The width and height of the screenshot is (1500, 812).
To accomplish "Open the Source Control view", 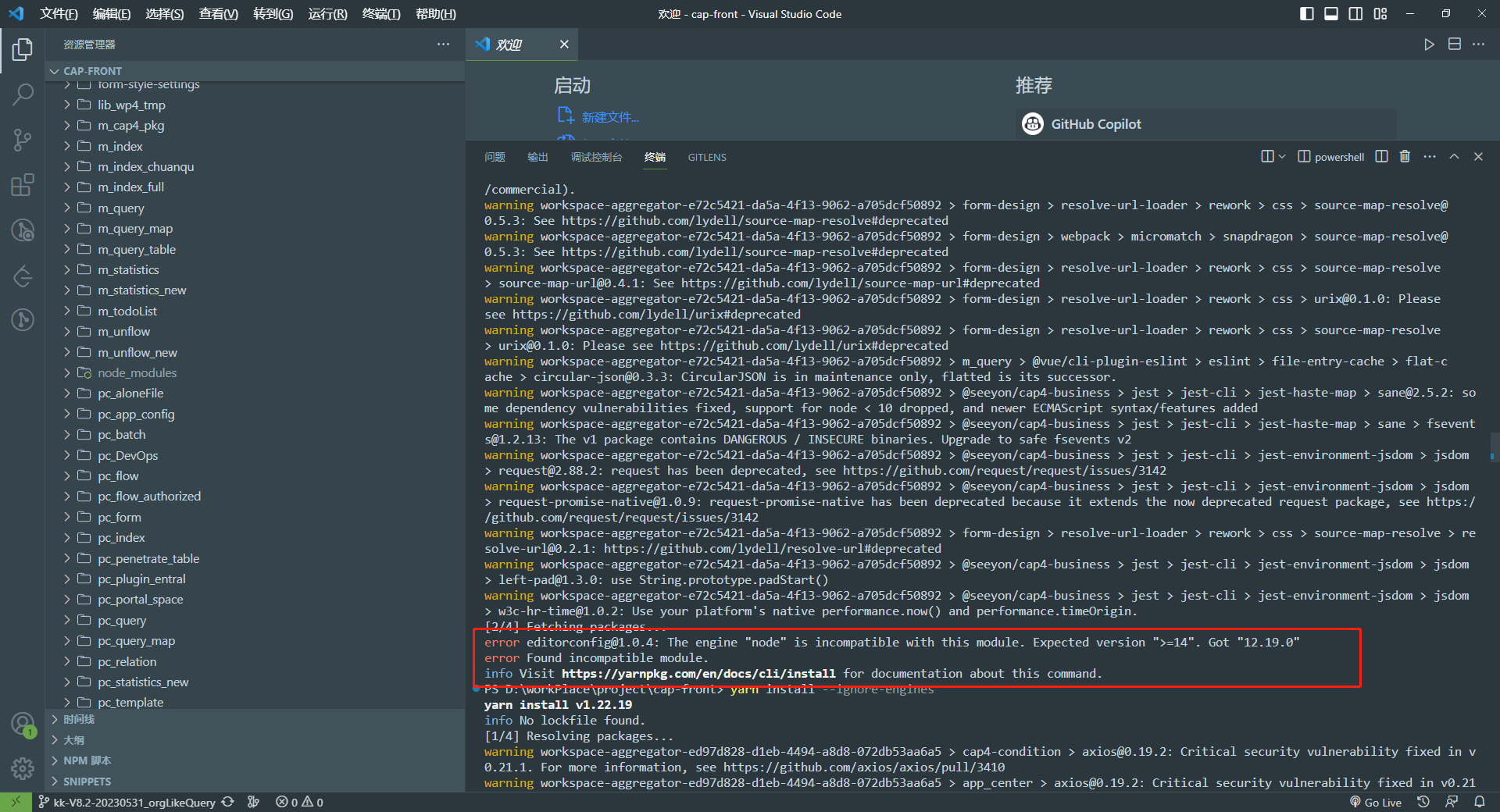I will [x=23, y=141].
